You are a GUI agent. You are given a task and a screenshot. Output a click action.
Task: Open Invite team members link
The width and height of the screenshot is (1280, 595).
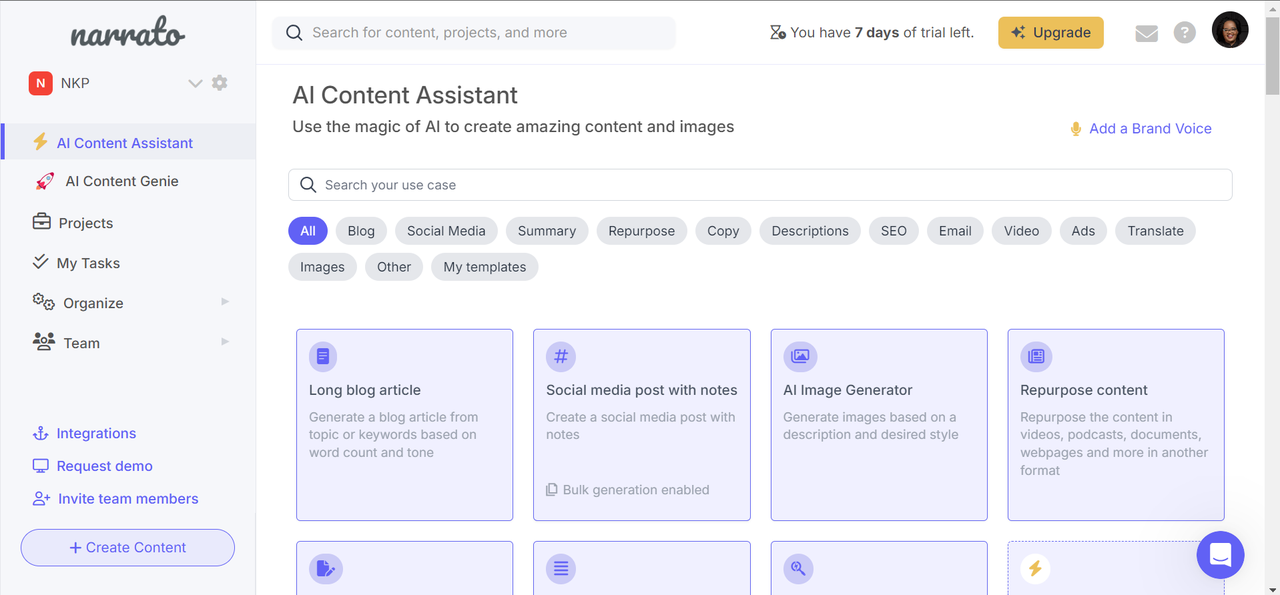point(128,498)
